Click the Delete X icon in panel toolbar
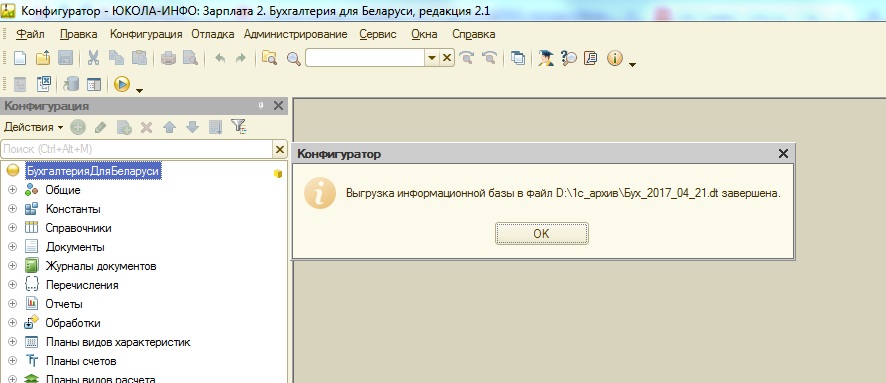The width and height of the screenshot is (886, 383). point(146,128)
